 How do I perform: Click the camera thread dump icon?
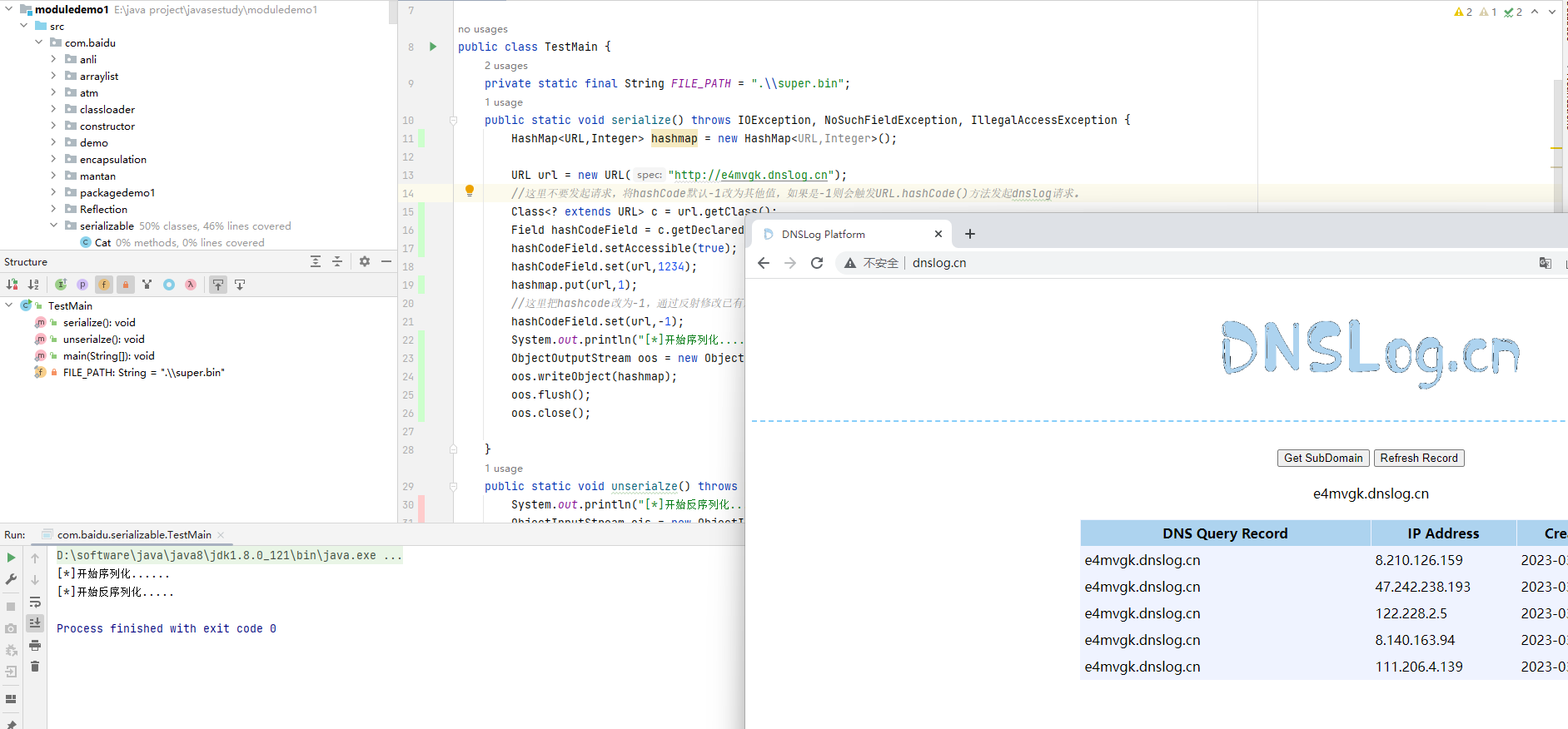coord(11,628)
